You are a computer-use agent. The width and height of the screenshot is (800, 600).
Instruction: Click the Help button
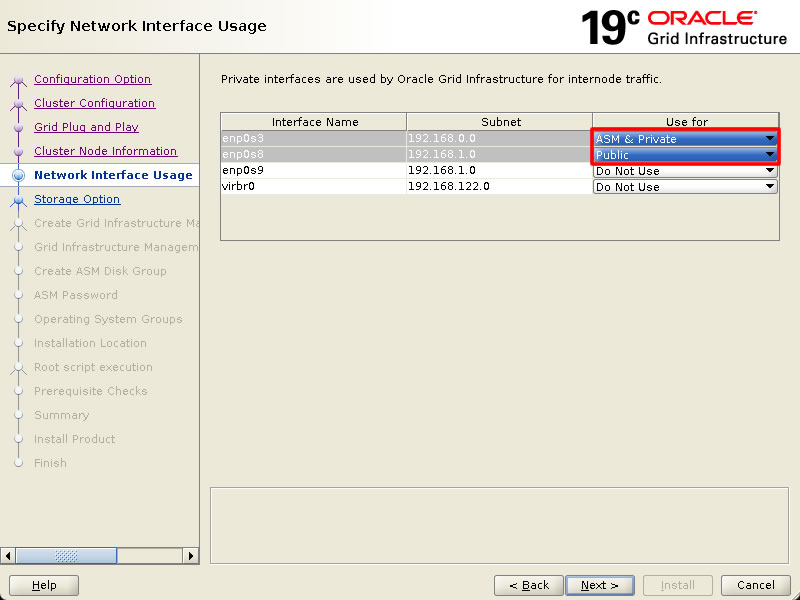coord(44,585)
